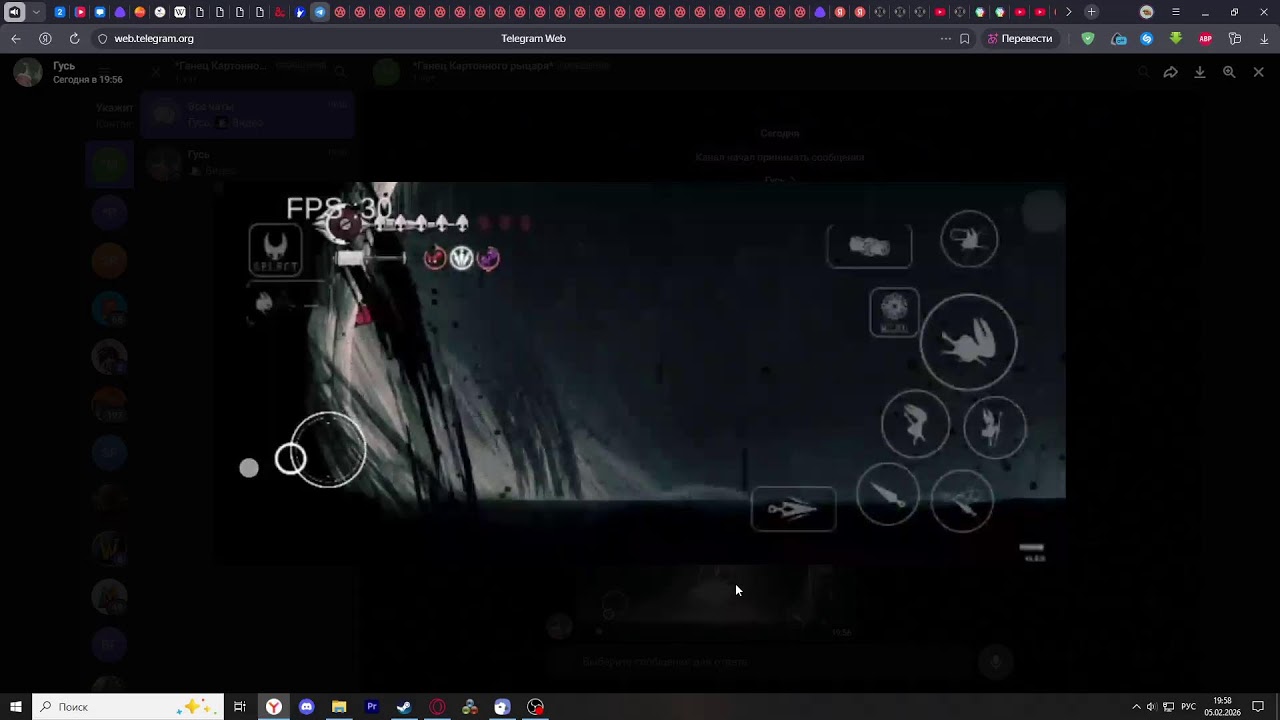Mute the tab sound indicator button
Screen dimensions: 1280x720
15,12
